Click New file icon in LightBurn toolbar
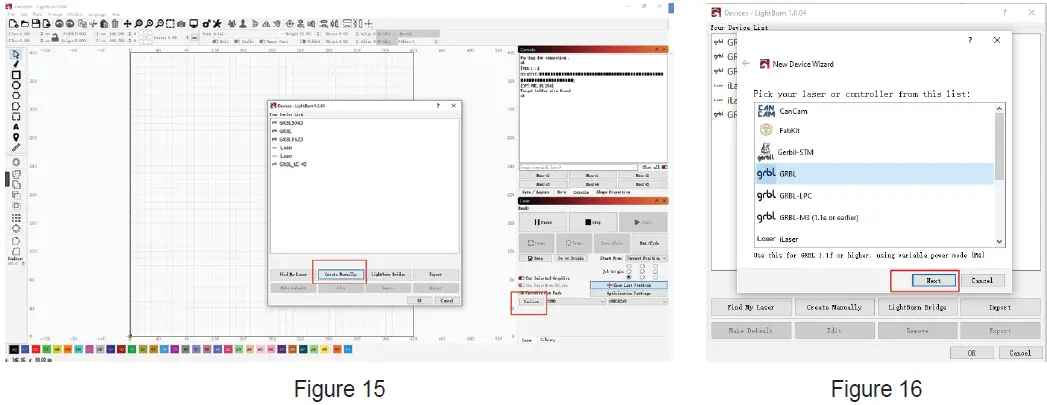This screenshot has height=405, width=1047. point(13,24)
